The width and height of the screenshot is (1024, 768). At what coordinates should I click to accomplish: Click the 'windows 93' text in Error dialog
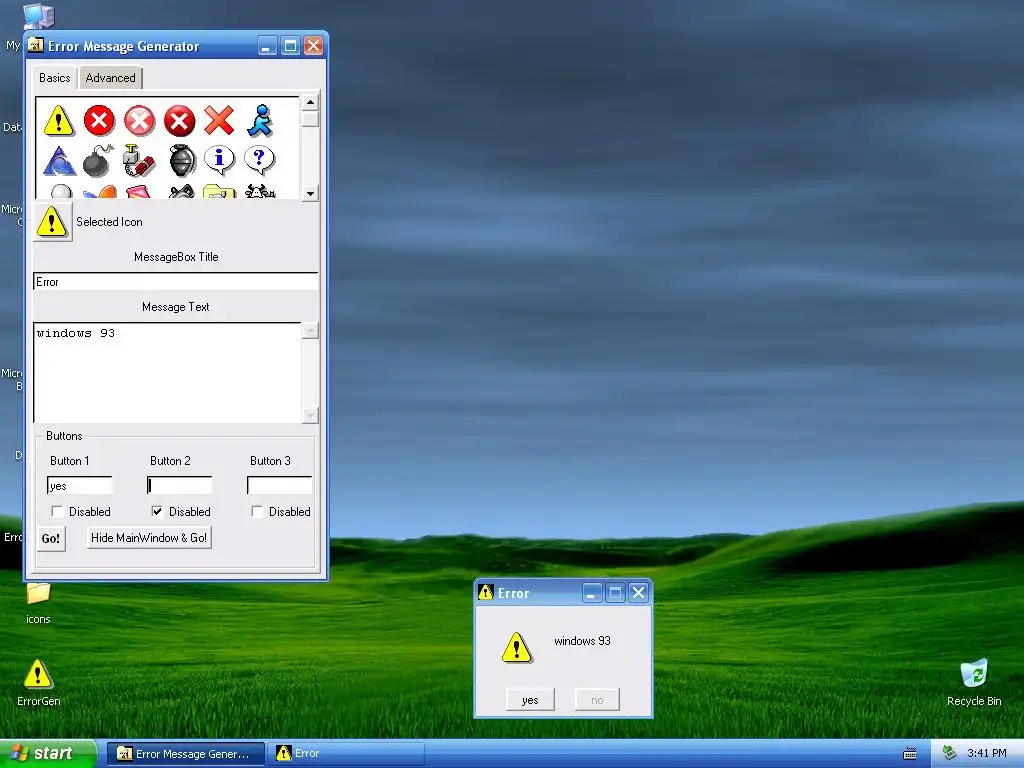[x=583, y=641]
